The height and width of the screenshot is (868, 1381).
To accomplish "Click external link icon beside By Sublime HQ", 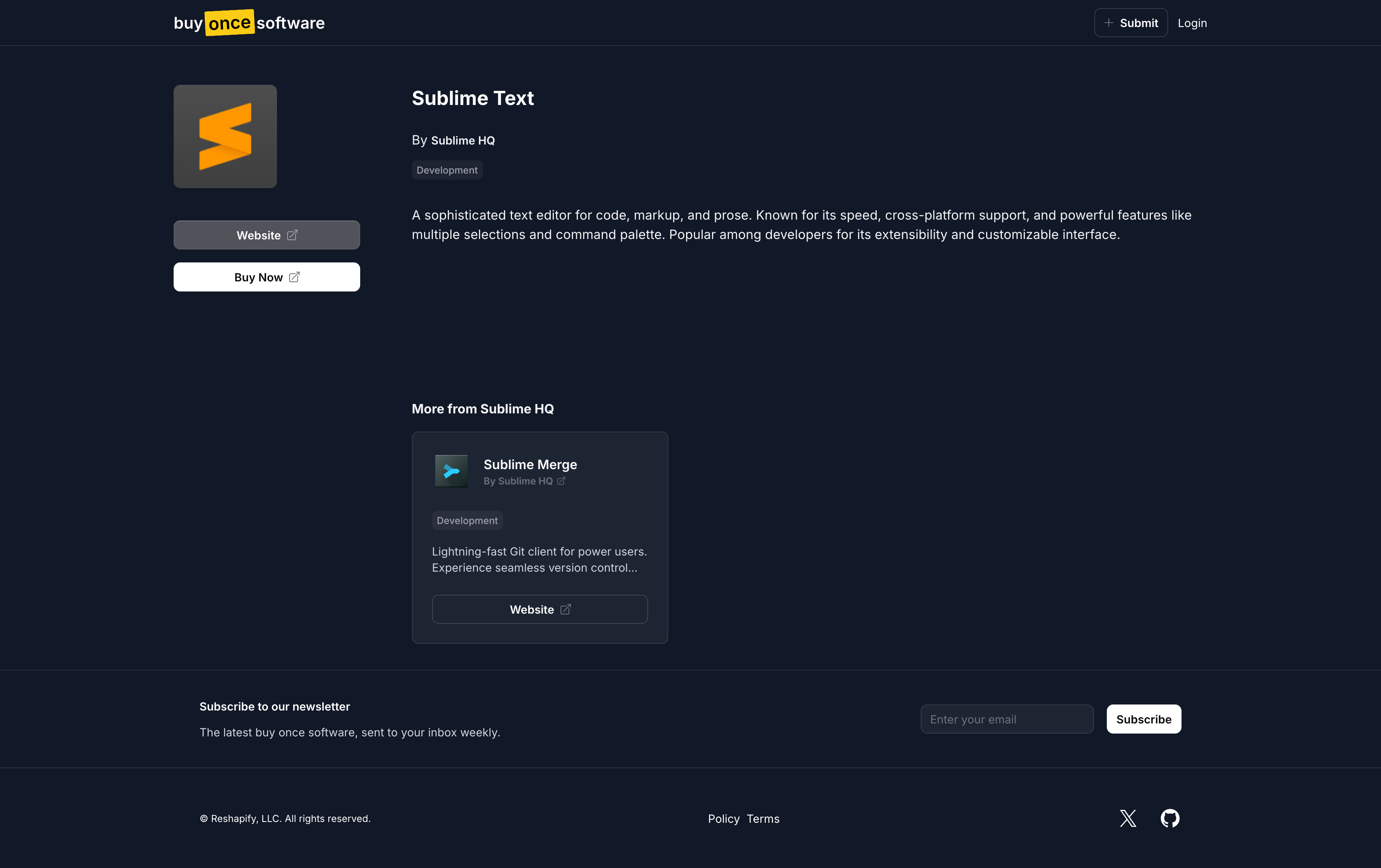I will (x=561, y=481).
